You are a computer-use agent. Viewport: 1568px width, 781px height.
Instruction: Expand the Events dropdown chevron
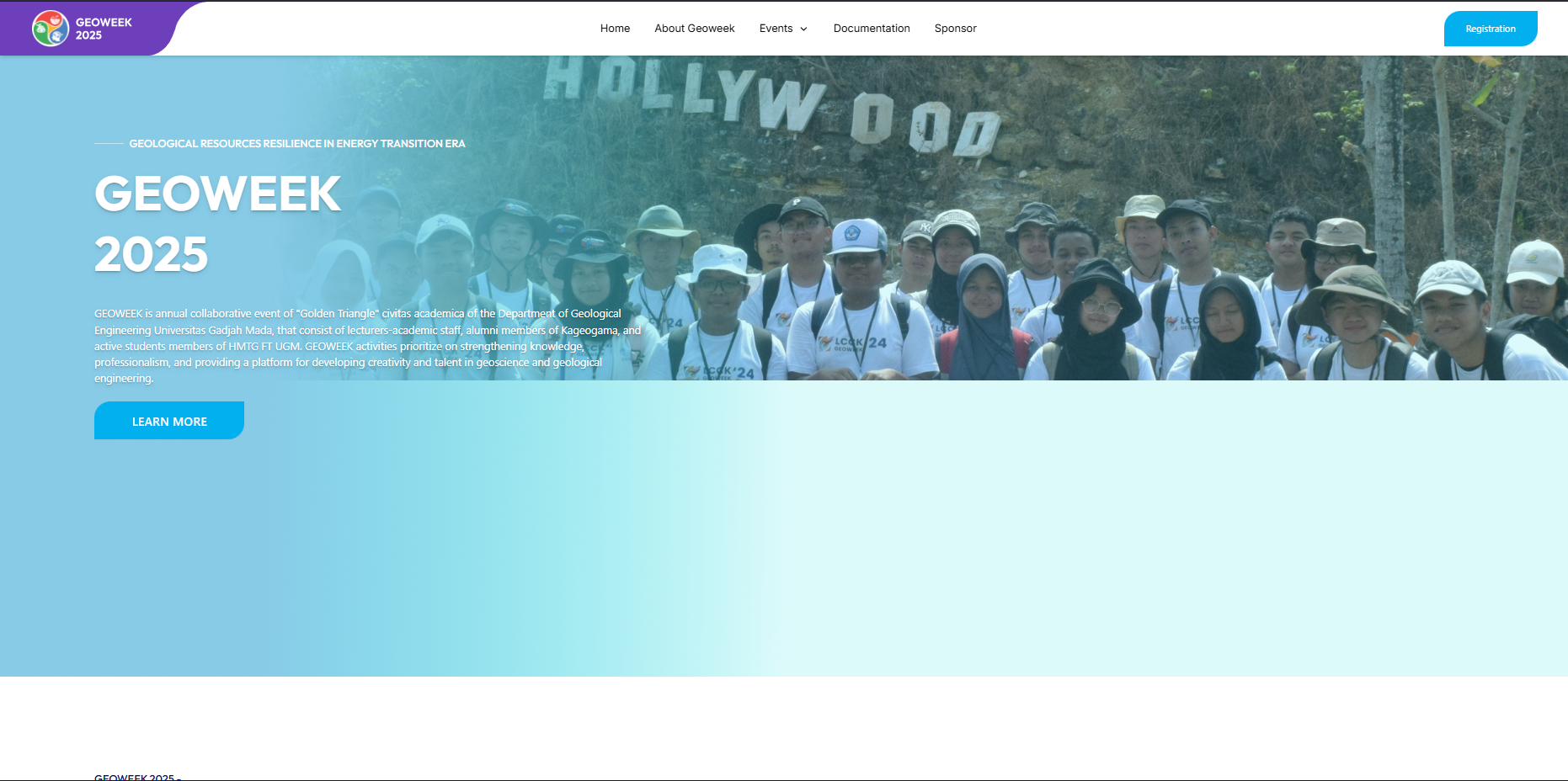pyautogui.click(x=803, y=29)
